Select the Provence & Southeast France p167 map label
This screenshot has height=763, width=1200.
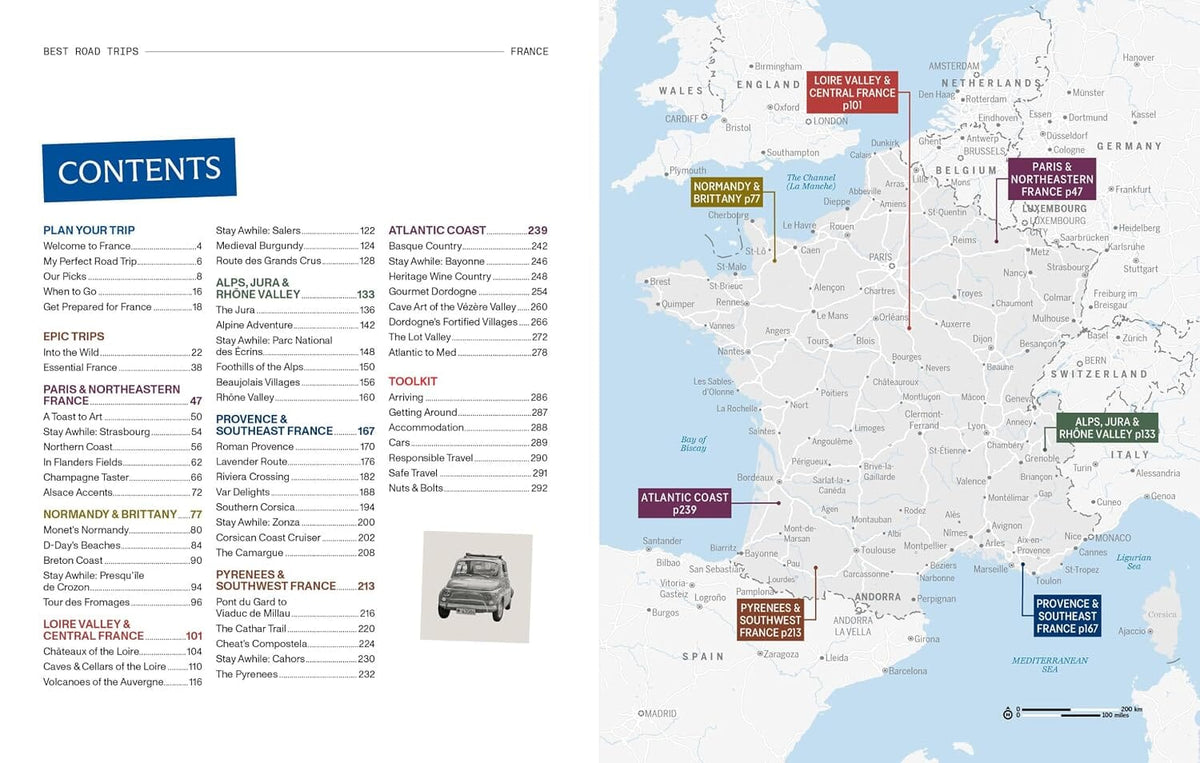click(x=1068, y=616)
